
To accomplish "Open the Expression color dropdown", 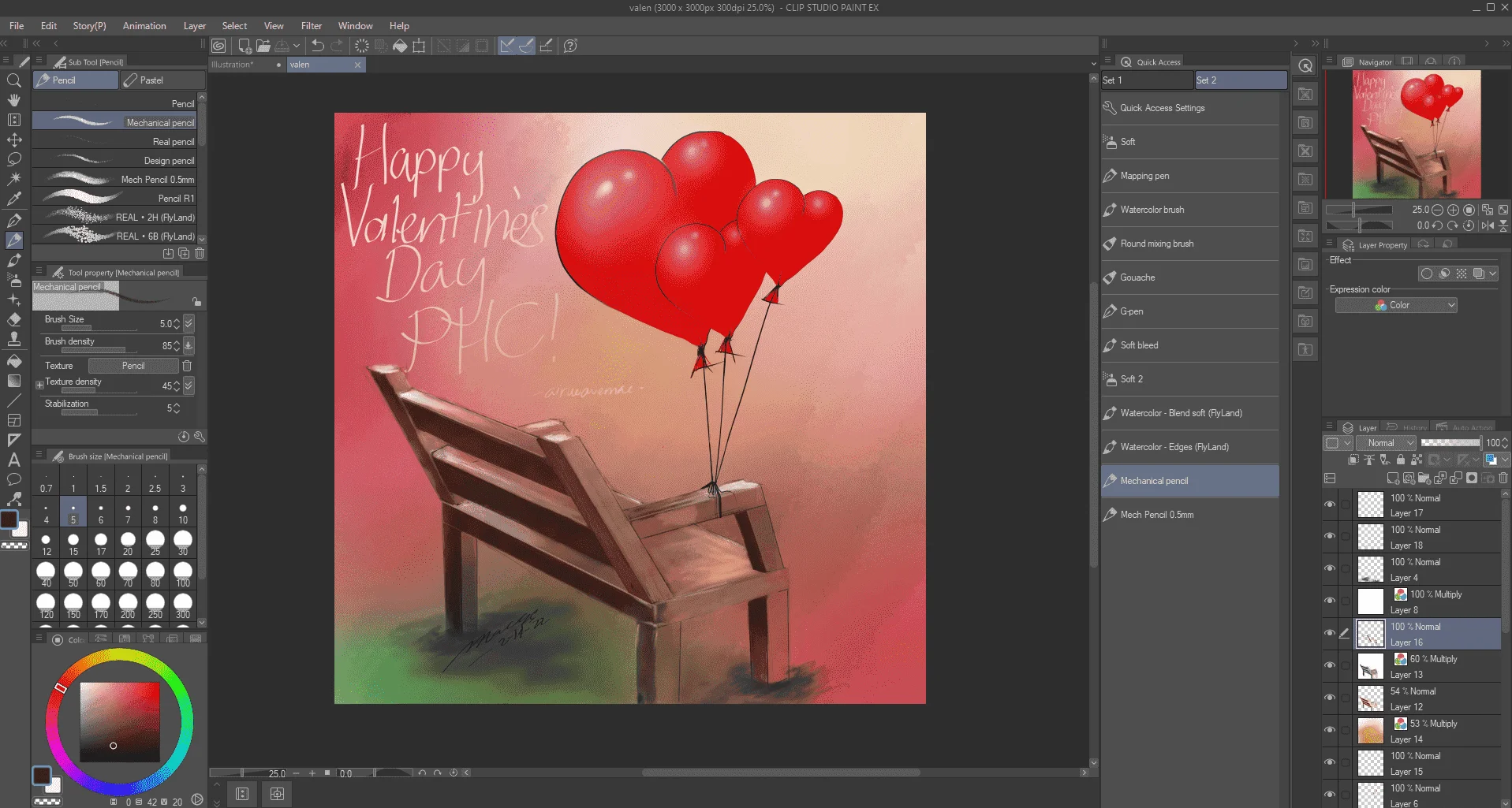I will pyautogui.click(x=1396, y=305).
